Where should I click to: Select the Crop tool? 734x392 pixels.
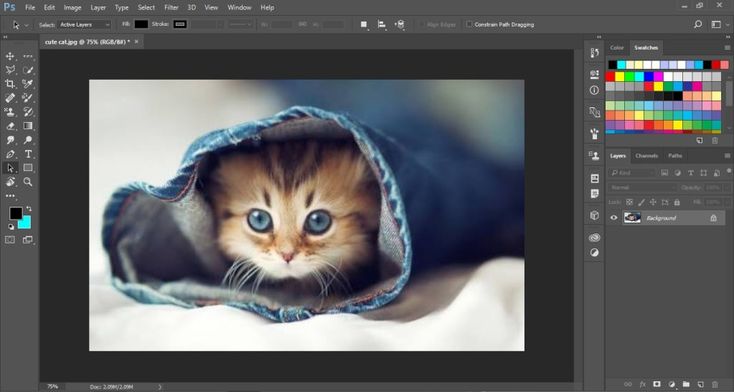[10, 84]
